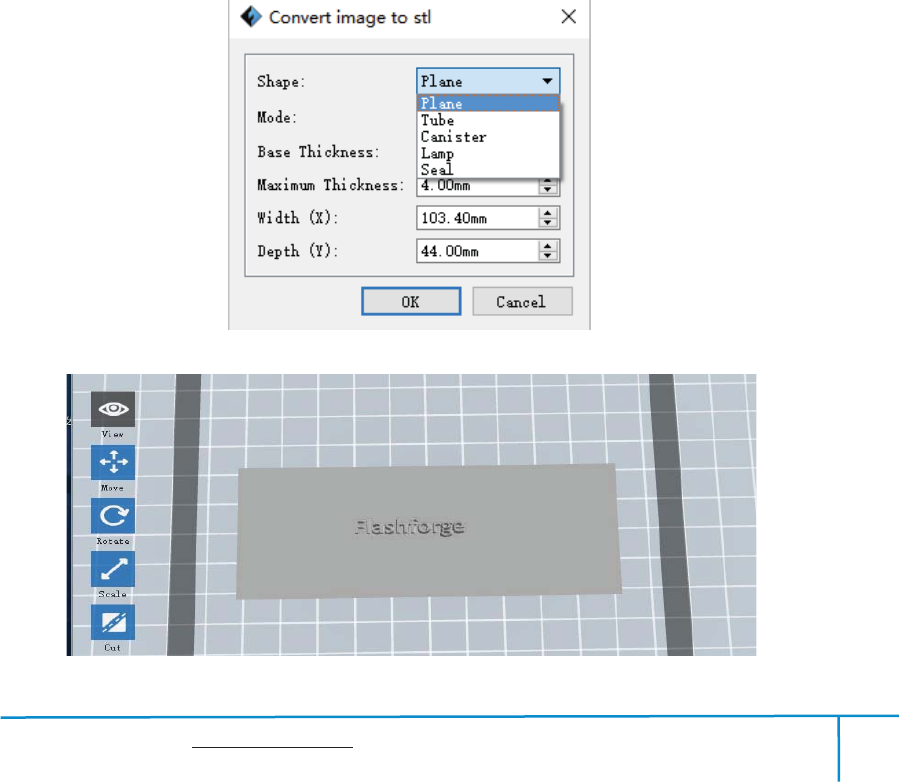Collapse the Shape dropdown arrow
This screenshot has width=899, height=782.
click(x=548, y=81)
